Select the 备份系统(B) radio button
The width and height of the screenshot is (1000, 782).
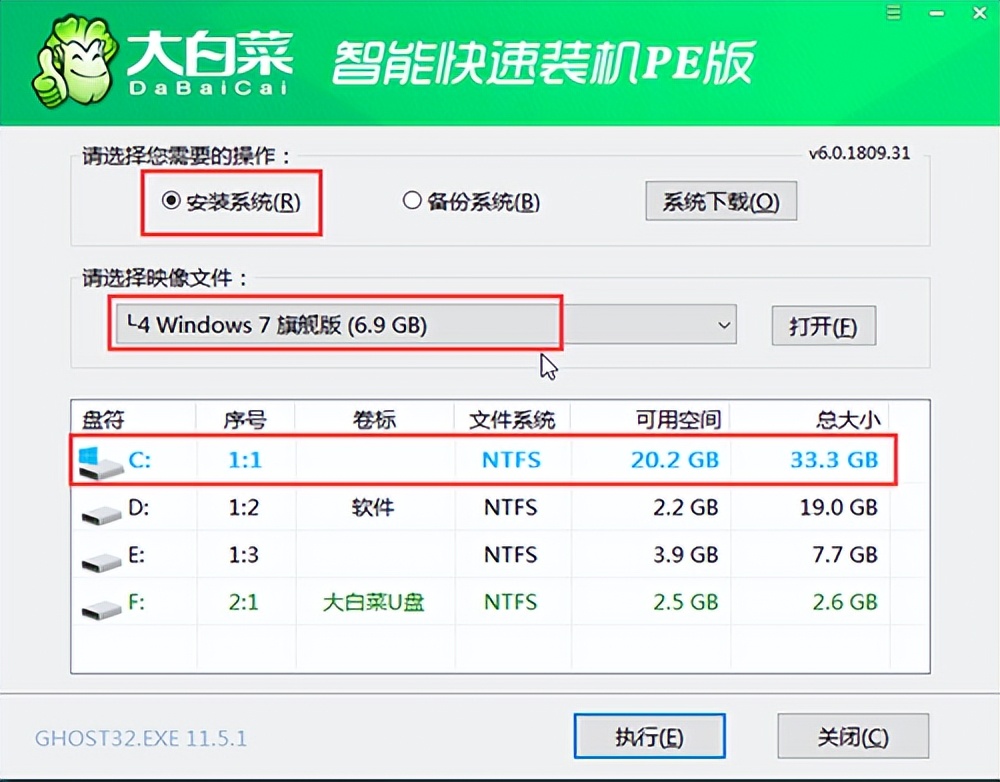(411, 201)
